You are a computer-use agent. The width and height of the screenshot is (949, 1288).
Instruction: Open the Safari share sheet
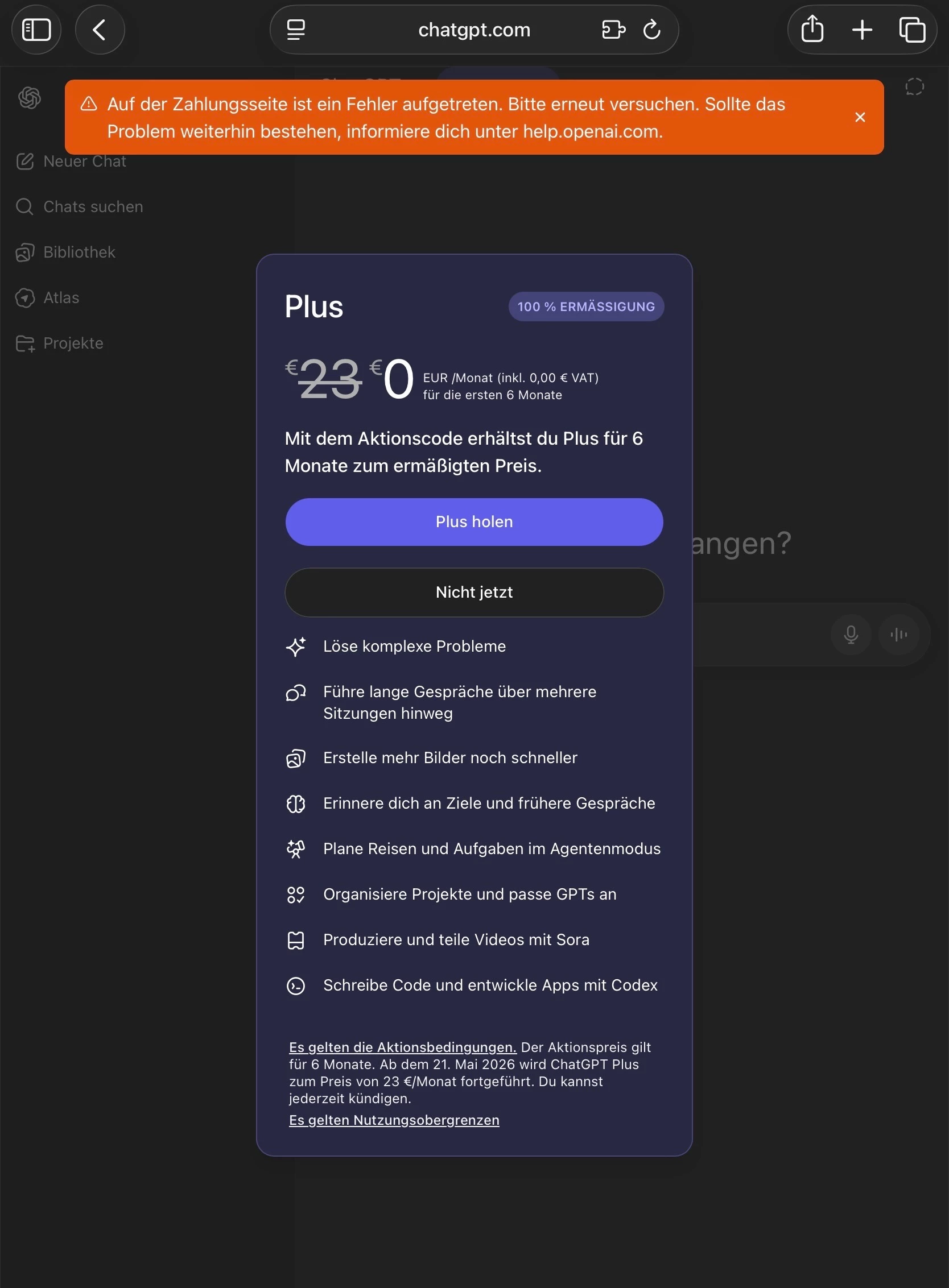coord(812,30)
